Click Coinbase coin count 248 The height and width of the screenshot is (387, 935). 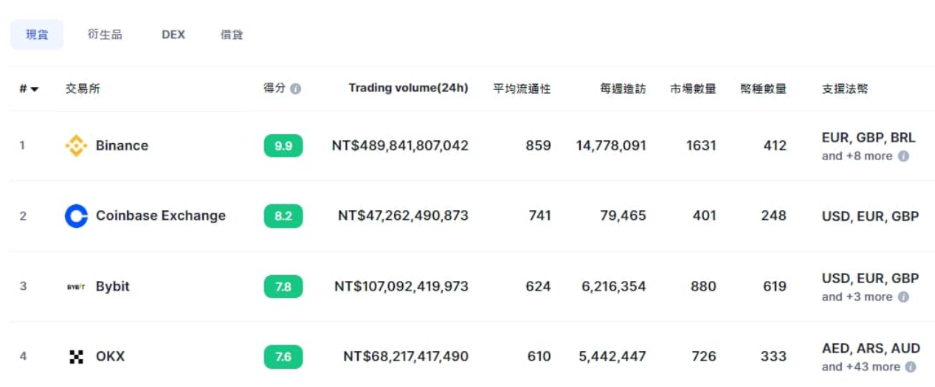click(773, 216)
